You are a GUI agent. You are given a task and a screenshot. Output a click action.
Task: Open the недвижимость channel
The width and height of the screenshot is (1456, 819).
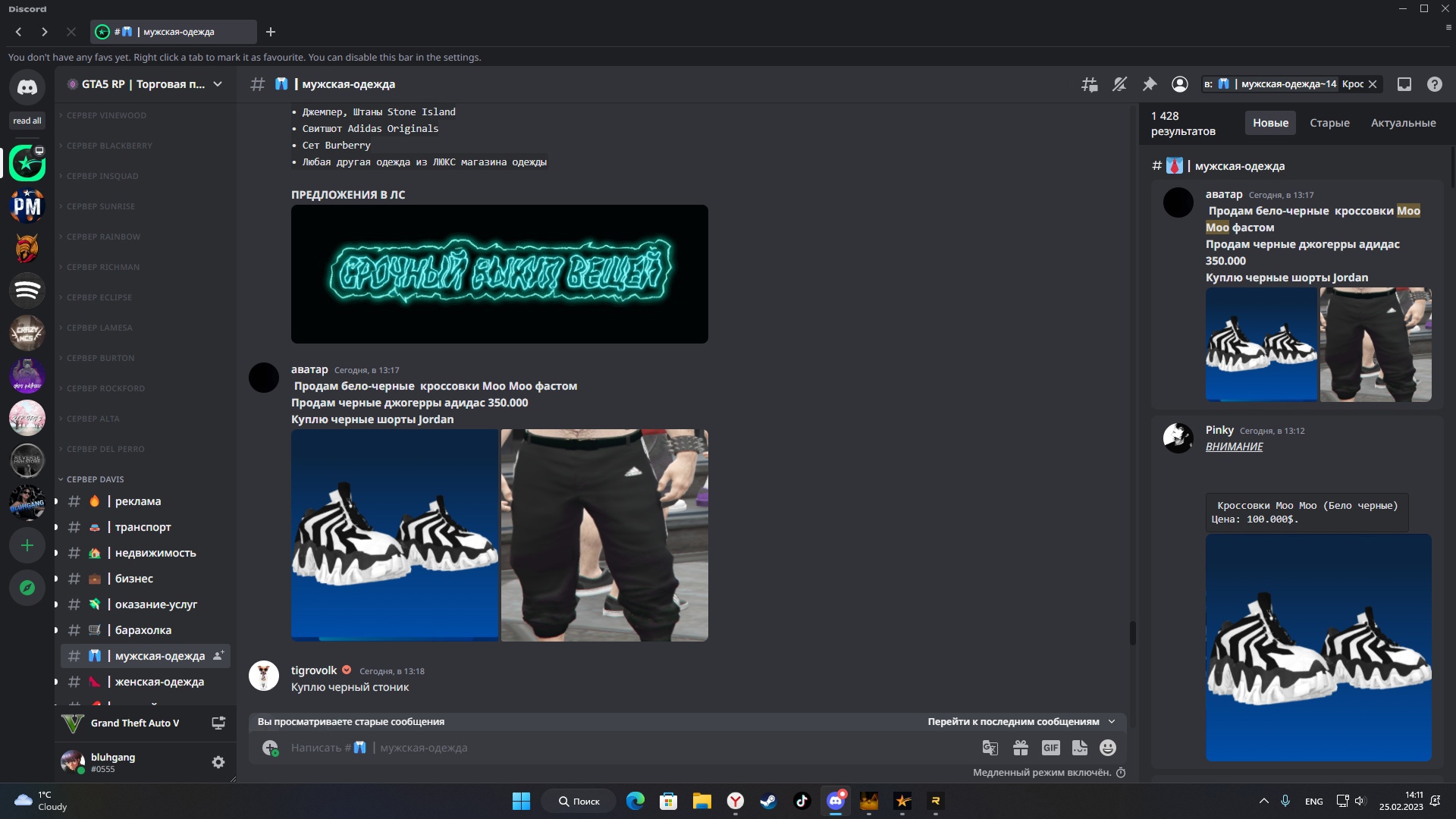[145, 553]
